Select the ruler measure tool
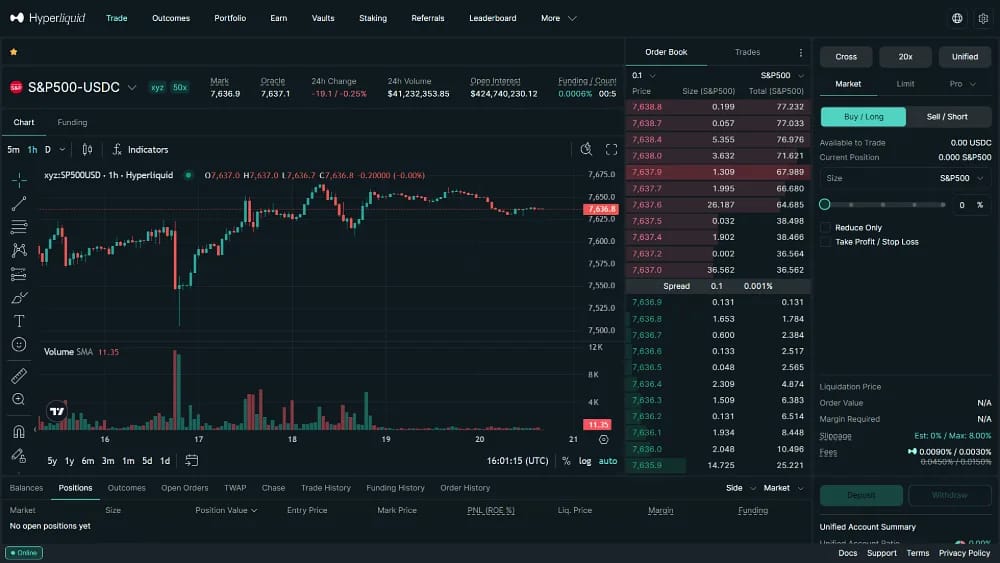The height and width of the screenshot is (563, 1000). point(19,376)
